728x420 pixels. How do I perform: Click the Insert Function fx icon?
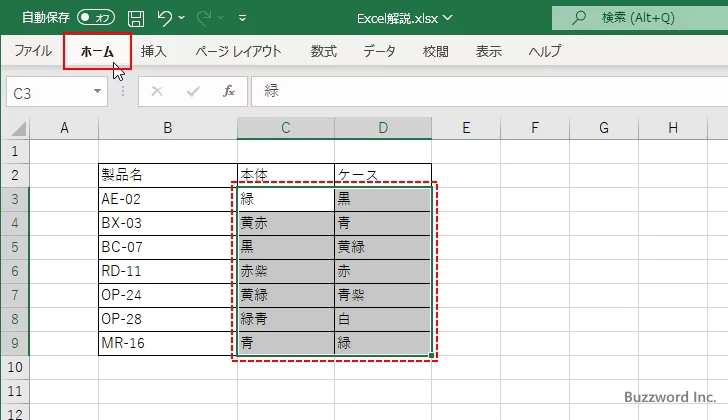[228, 91]
